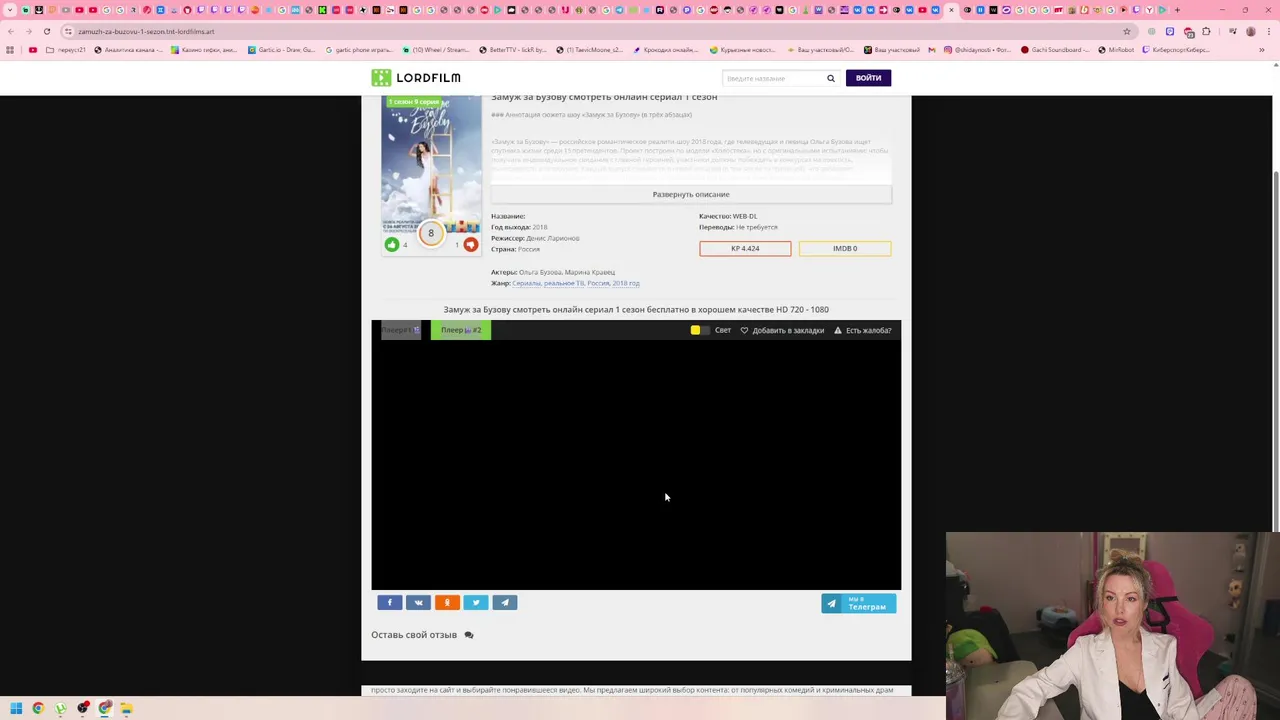Open the BetterTTV bookmark

[x=513, y=50]
